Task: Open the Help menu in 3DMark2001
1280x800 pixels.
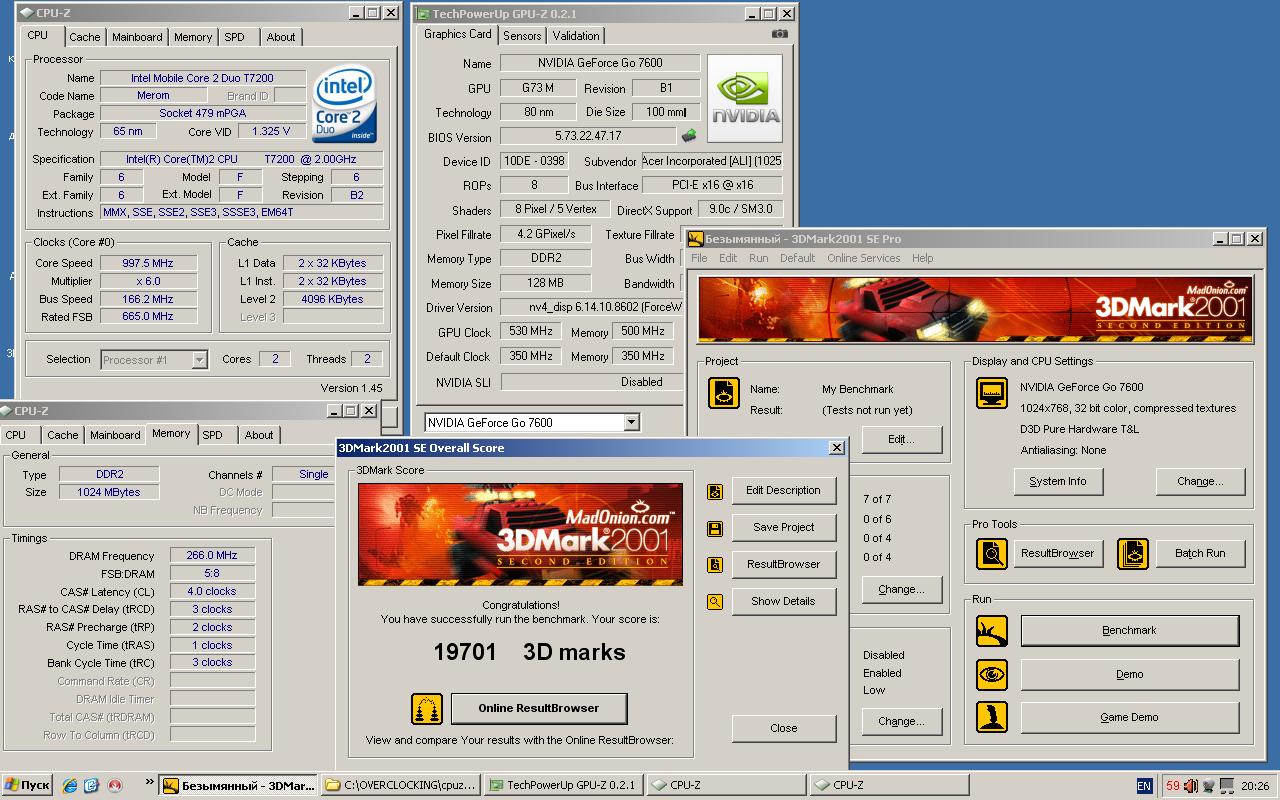Action: tap(922, 258)
